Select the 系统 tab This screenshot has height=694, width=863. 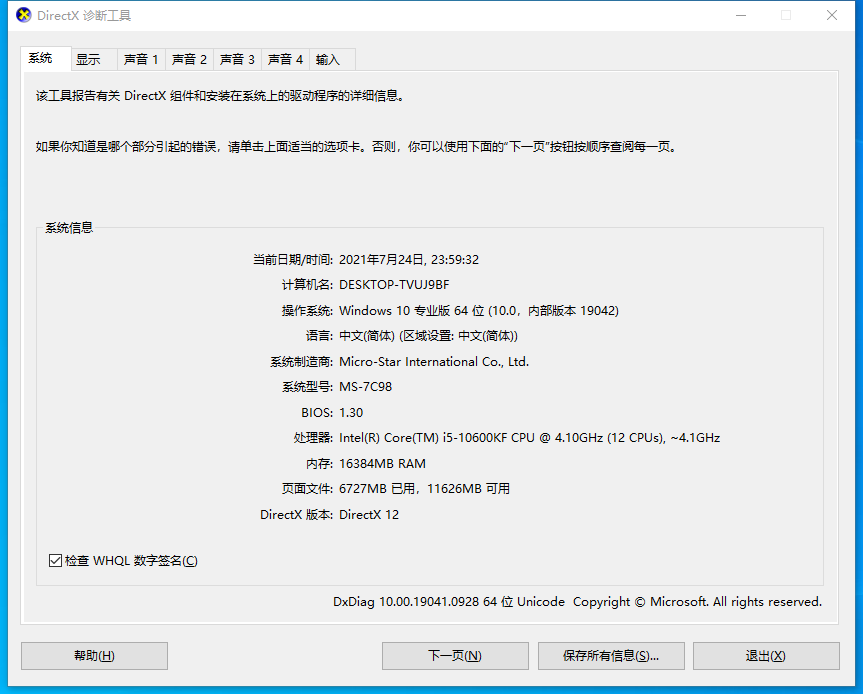(x=46, y=58)
